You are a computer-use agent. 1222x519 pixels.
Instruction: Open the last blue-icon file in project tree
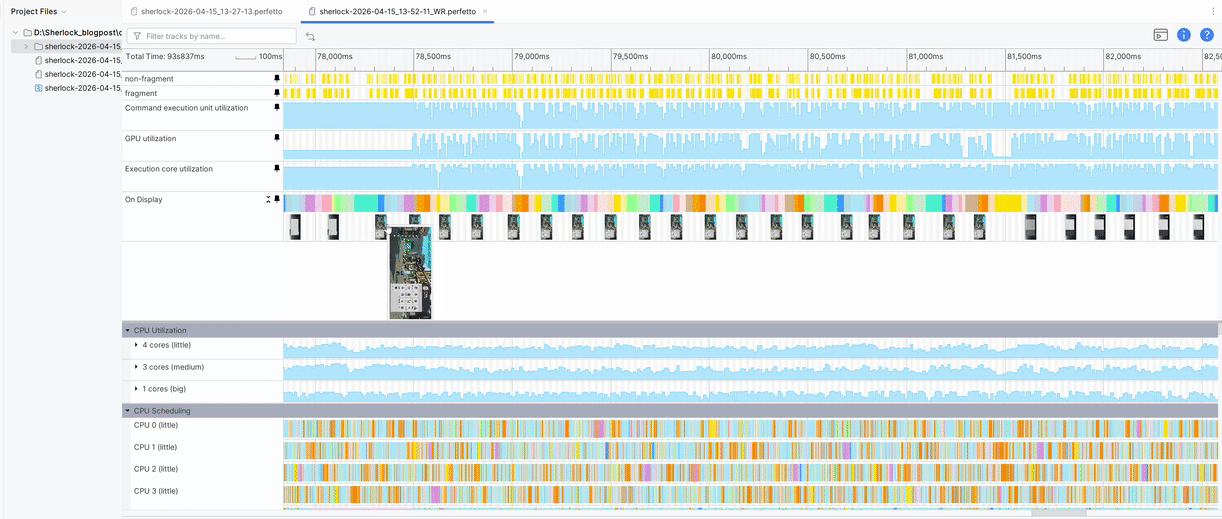point(77,88)
